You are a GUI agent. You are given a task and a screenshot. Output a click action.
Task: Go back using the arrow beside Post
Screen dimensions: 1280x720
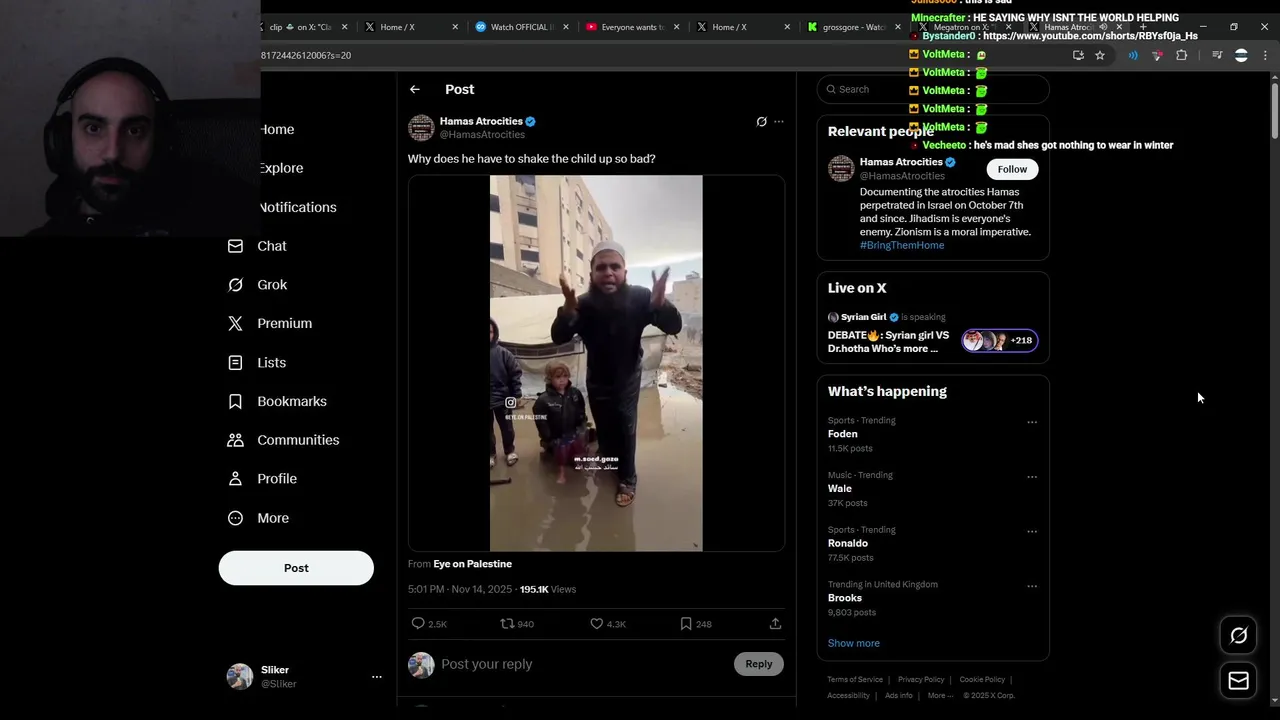point(414,89)
